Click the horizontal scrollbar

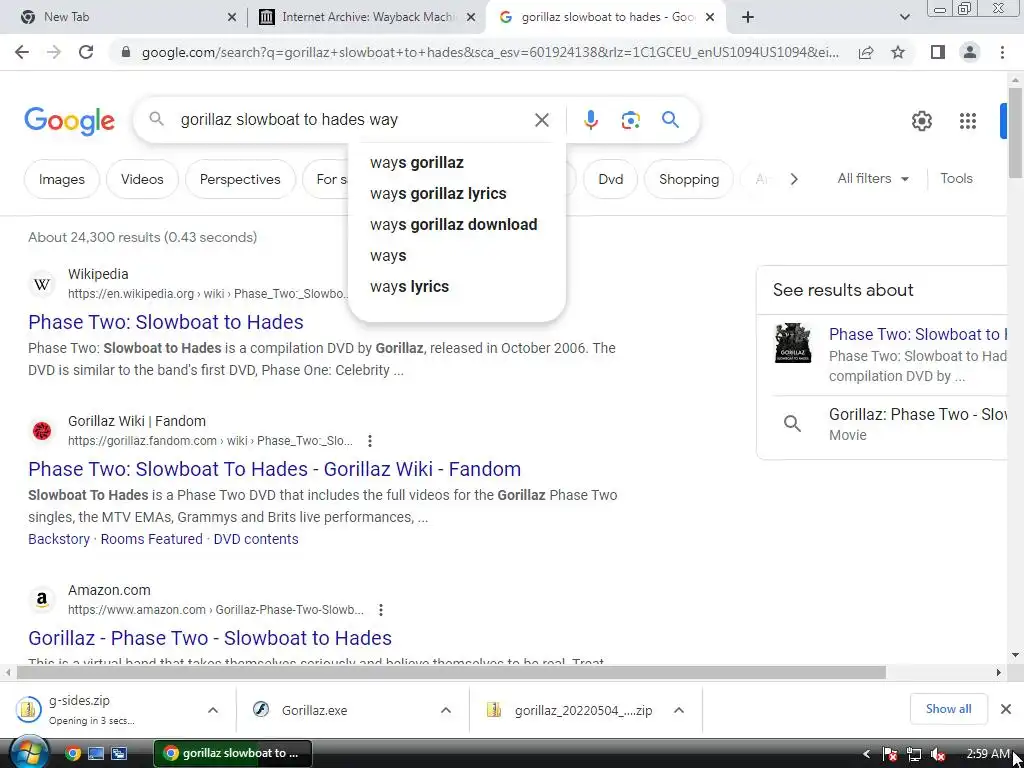click(451, 672)
